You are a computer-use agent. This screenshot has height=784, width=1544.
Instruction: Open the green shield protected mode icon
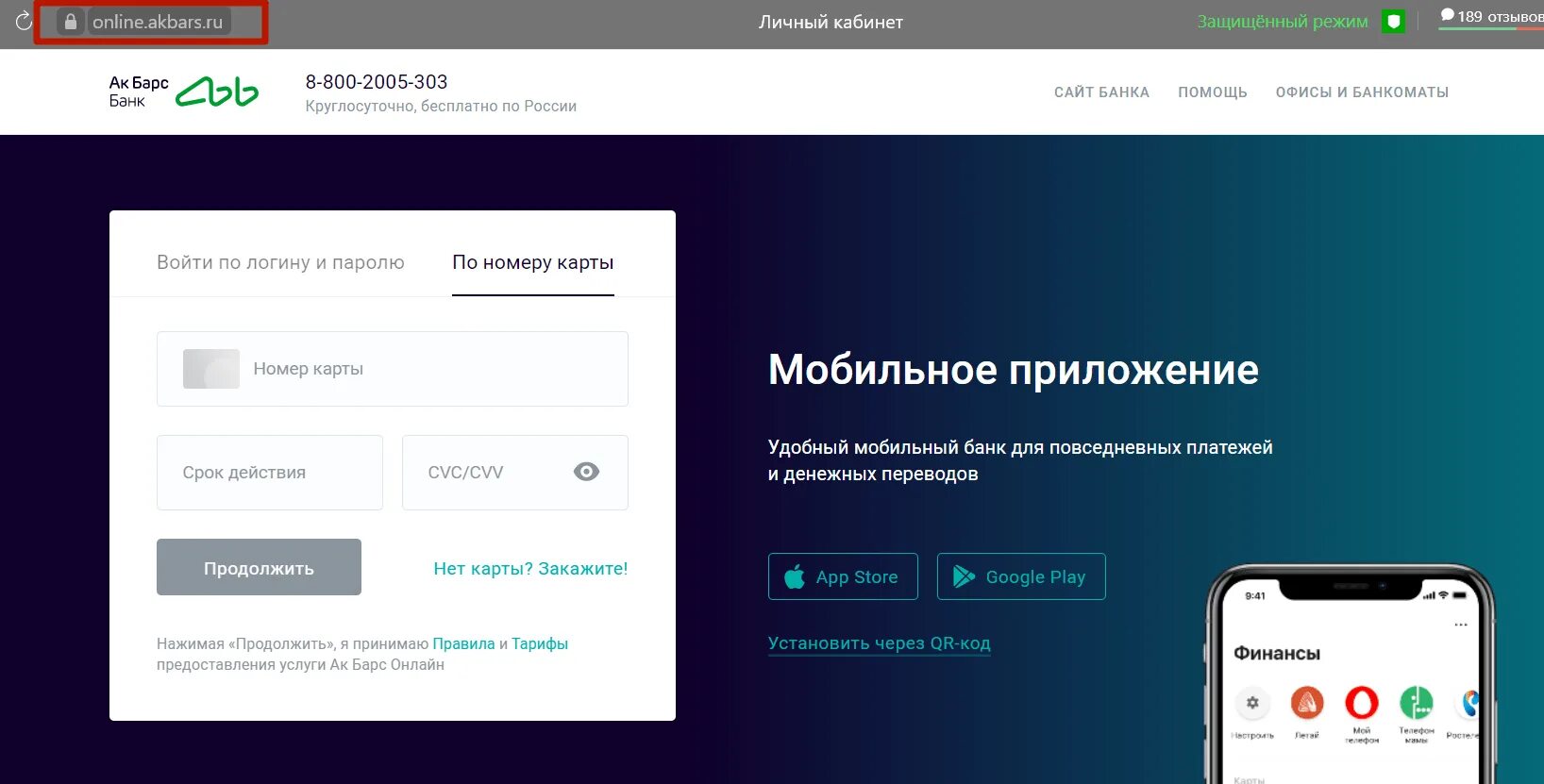1393,22
